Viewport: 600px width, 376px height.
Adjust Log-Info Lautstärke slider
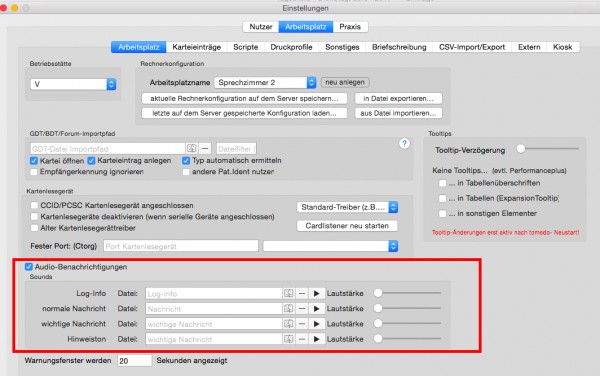(x=408, y=293)
